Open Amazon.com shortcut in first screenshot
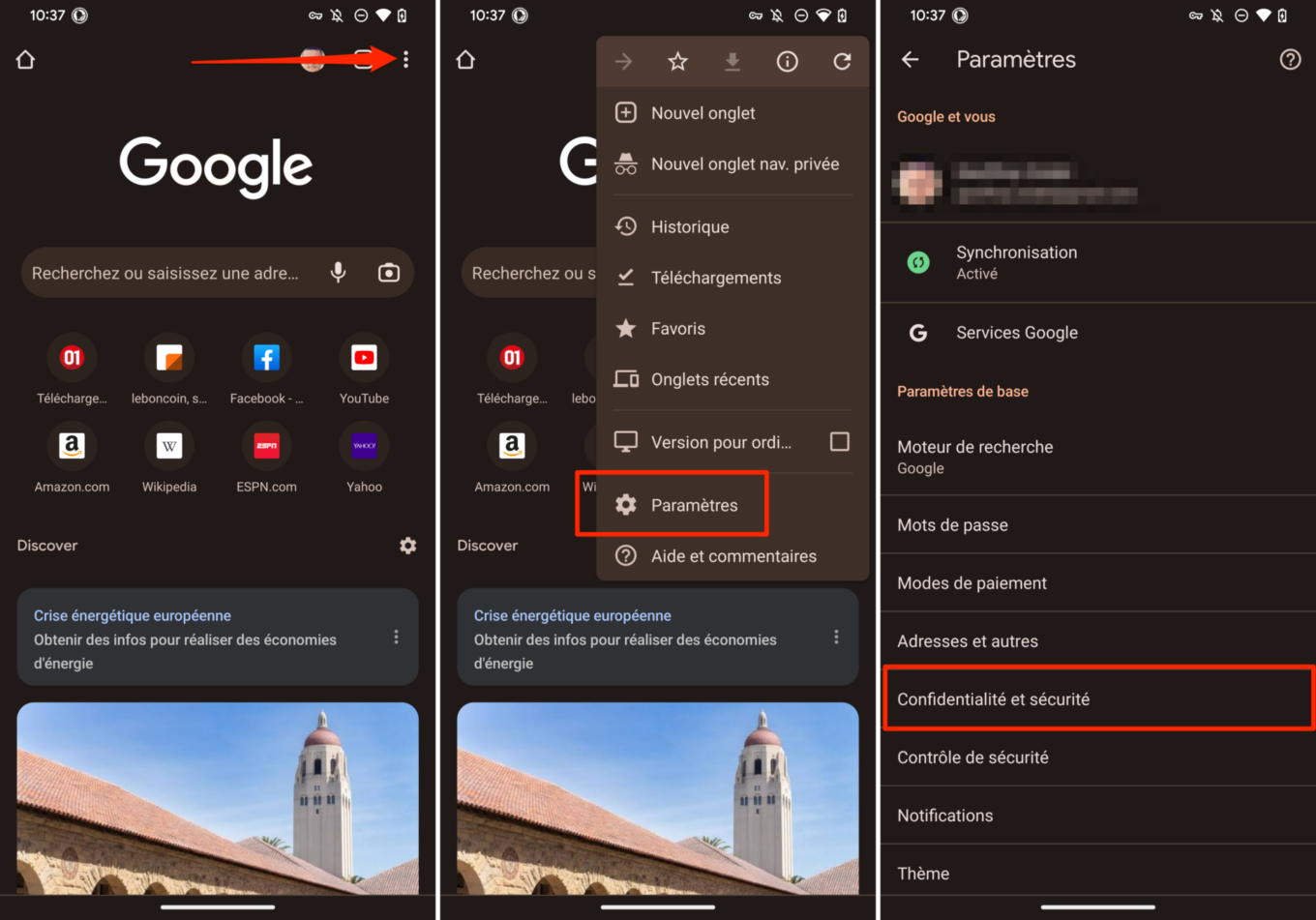This screenshot has width=1316, height=920. [72, 458]
